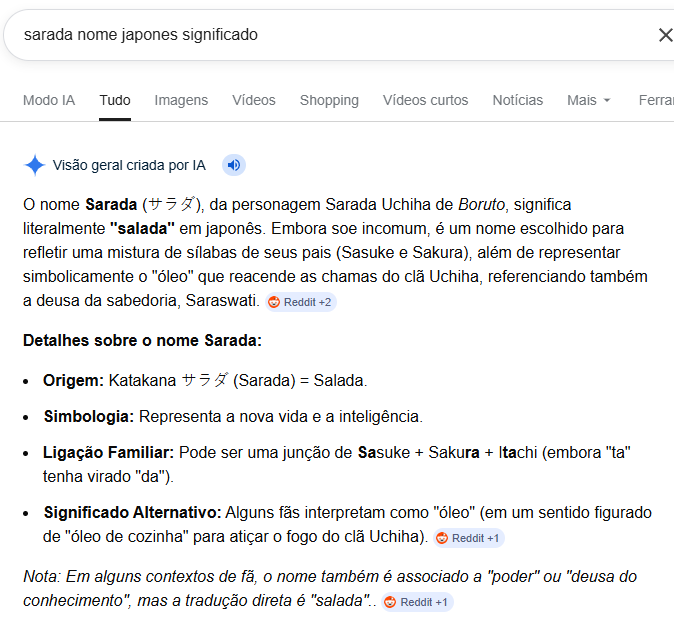Image resolution: width=674 pixels, height=630 pixels.
Task: Open the Reddit +2 source chip
Action: coord(300,302)
